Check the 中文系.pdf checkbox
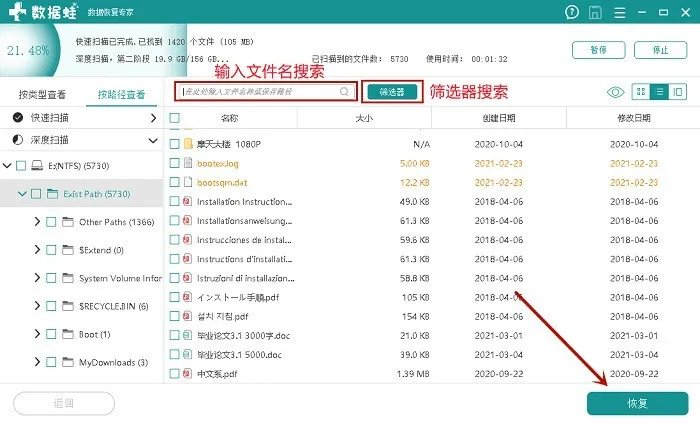The image size is (700, 430). [x=175, y=373]
